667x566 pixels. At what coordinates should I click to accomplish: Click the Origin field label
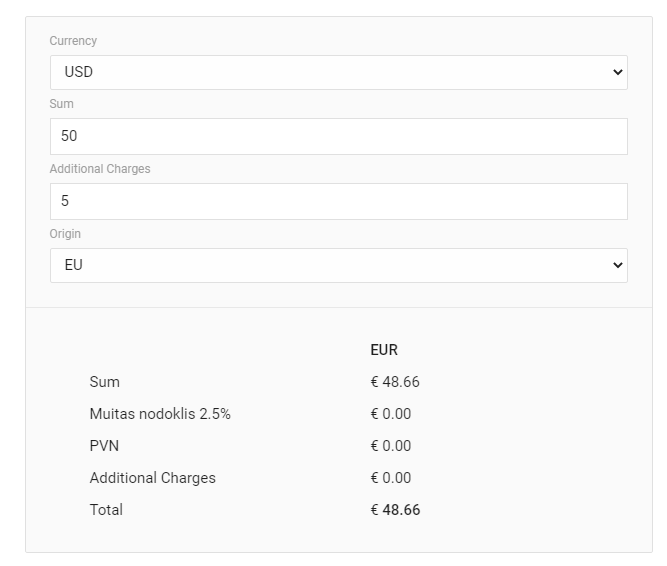click(65, 234)
